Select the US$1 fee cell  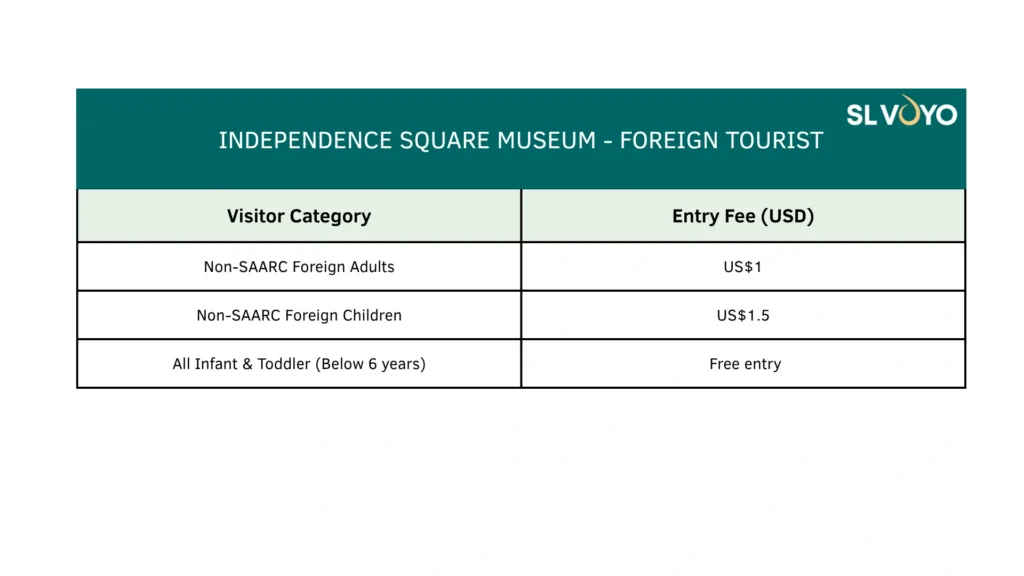tap(743, 267)
